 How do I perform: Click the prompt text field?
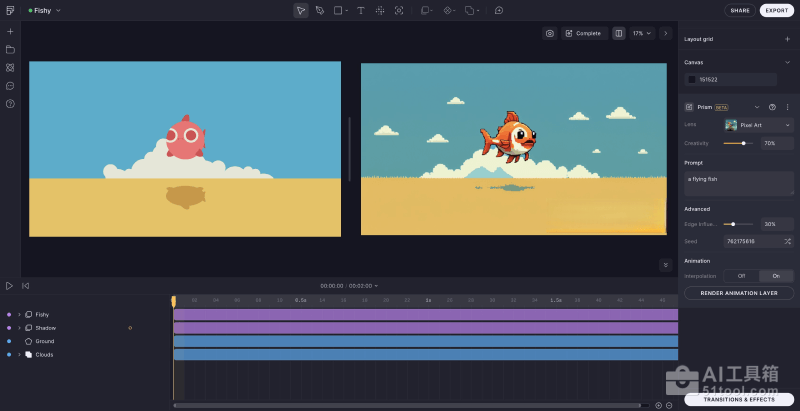point(739,183)
